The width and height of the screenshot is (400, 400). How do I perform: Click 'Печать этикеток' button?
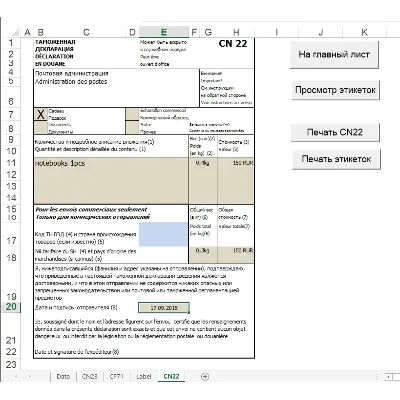[x=336, y=159]
